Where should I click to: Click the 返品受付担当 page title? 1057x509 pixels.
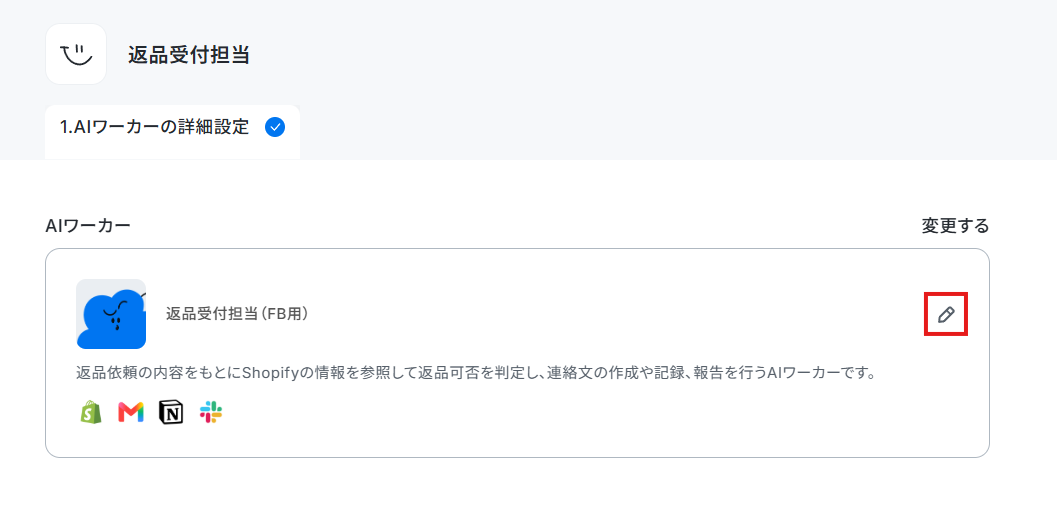click(x=189, y=55)
